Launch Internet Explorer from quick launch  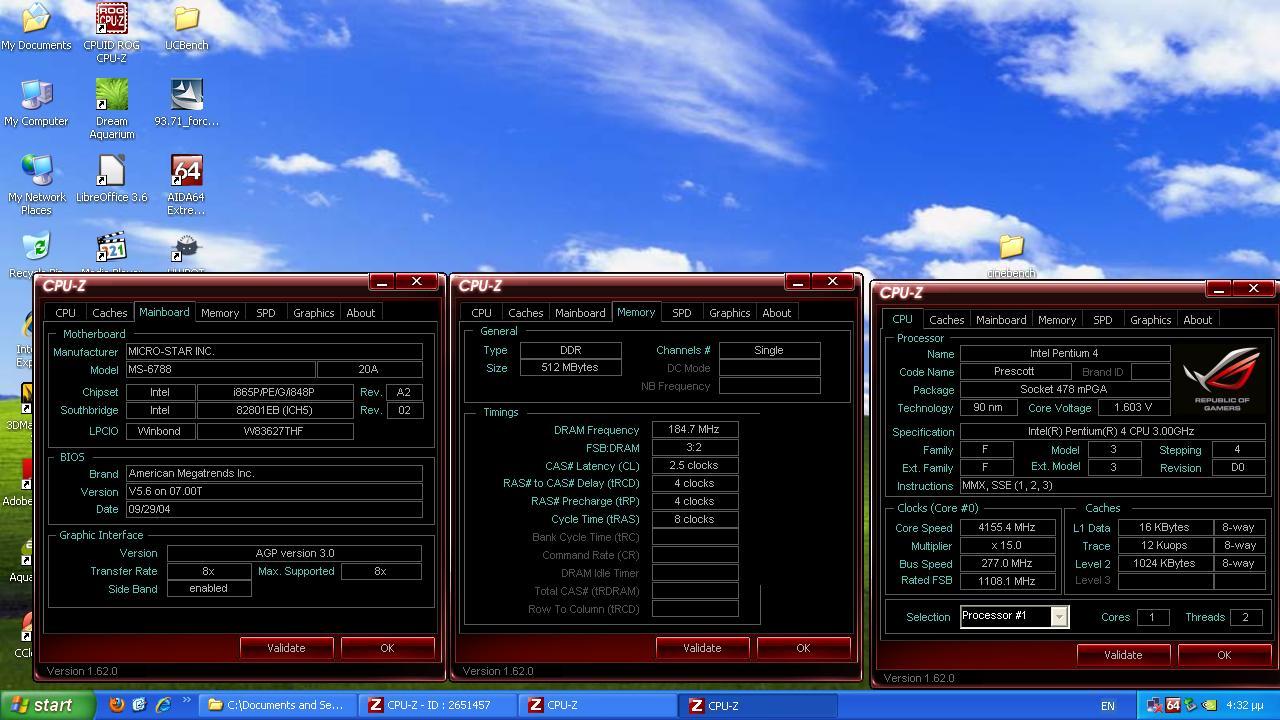click(163, 705)
